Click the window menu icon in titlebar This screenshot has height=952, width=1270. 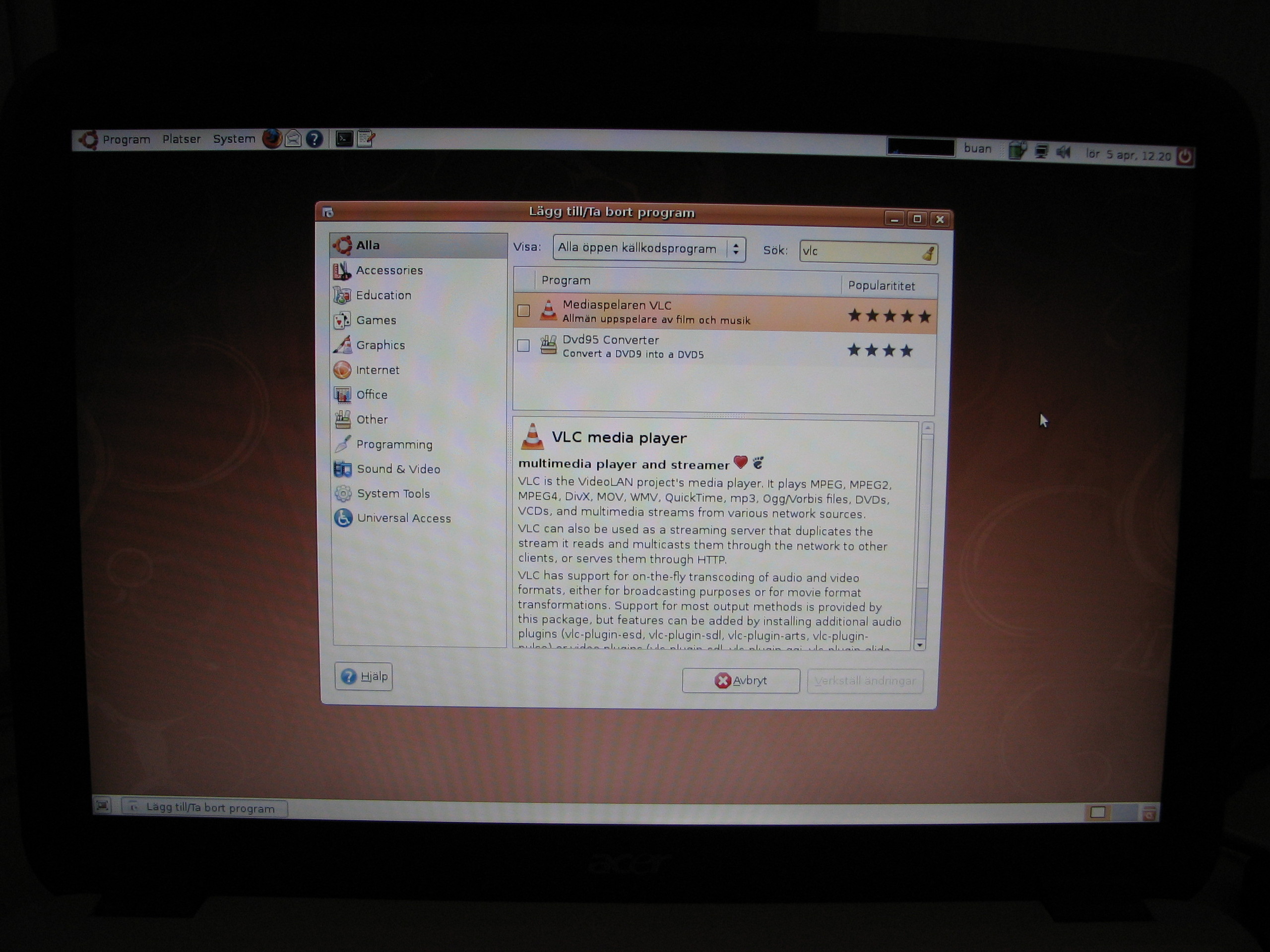click(x=328, y=213)
